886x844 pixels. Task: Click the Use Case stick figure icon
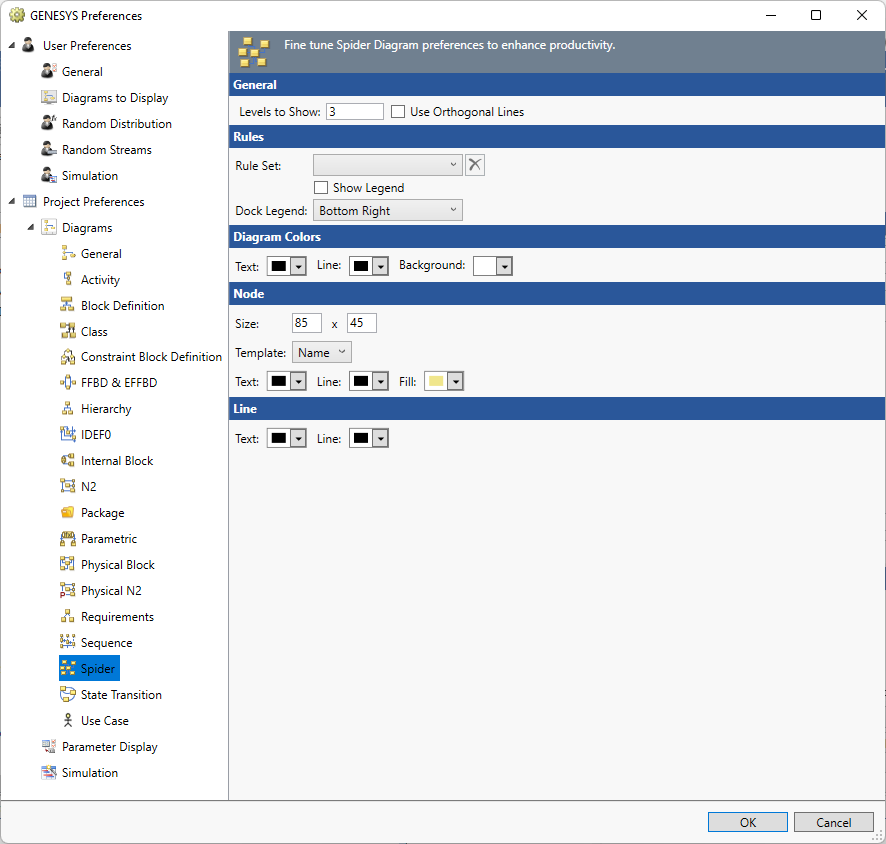pyautogui.click(x=68, y=721)
